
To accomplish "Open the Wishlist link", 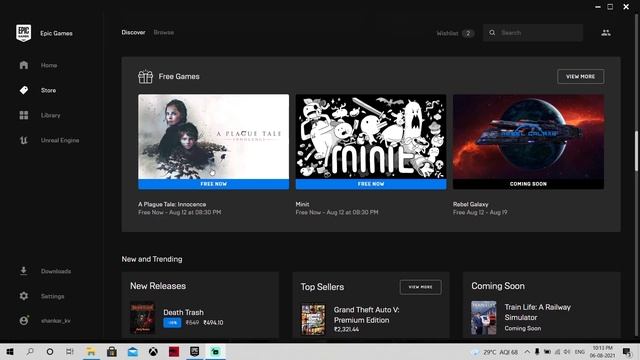I will coord(447,33).
